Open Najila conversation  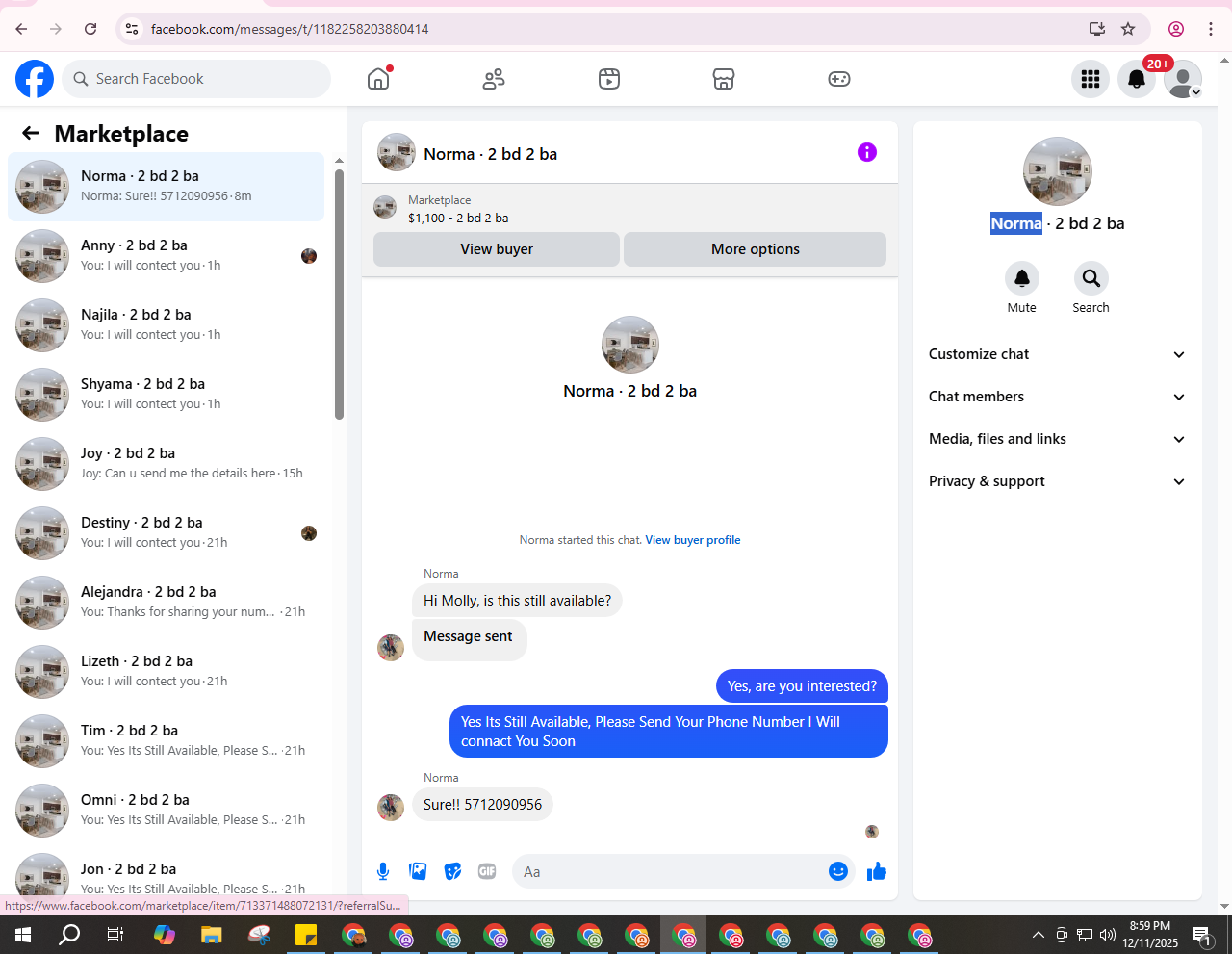(x=166, y=325)
